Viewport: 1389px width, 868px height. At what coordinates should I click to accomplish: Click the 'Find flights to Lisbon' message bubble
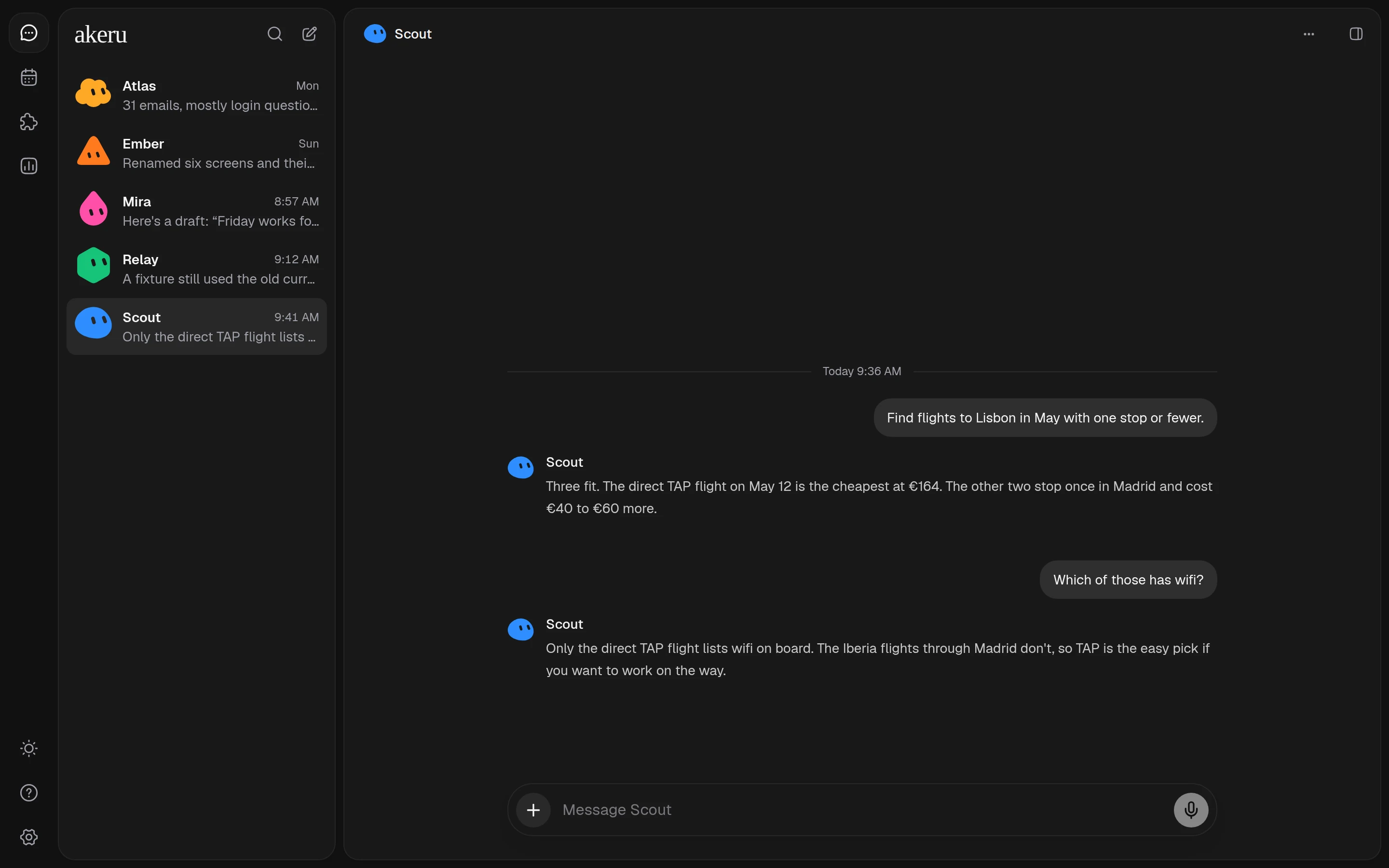click(x=1045, y=418)
